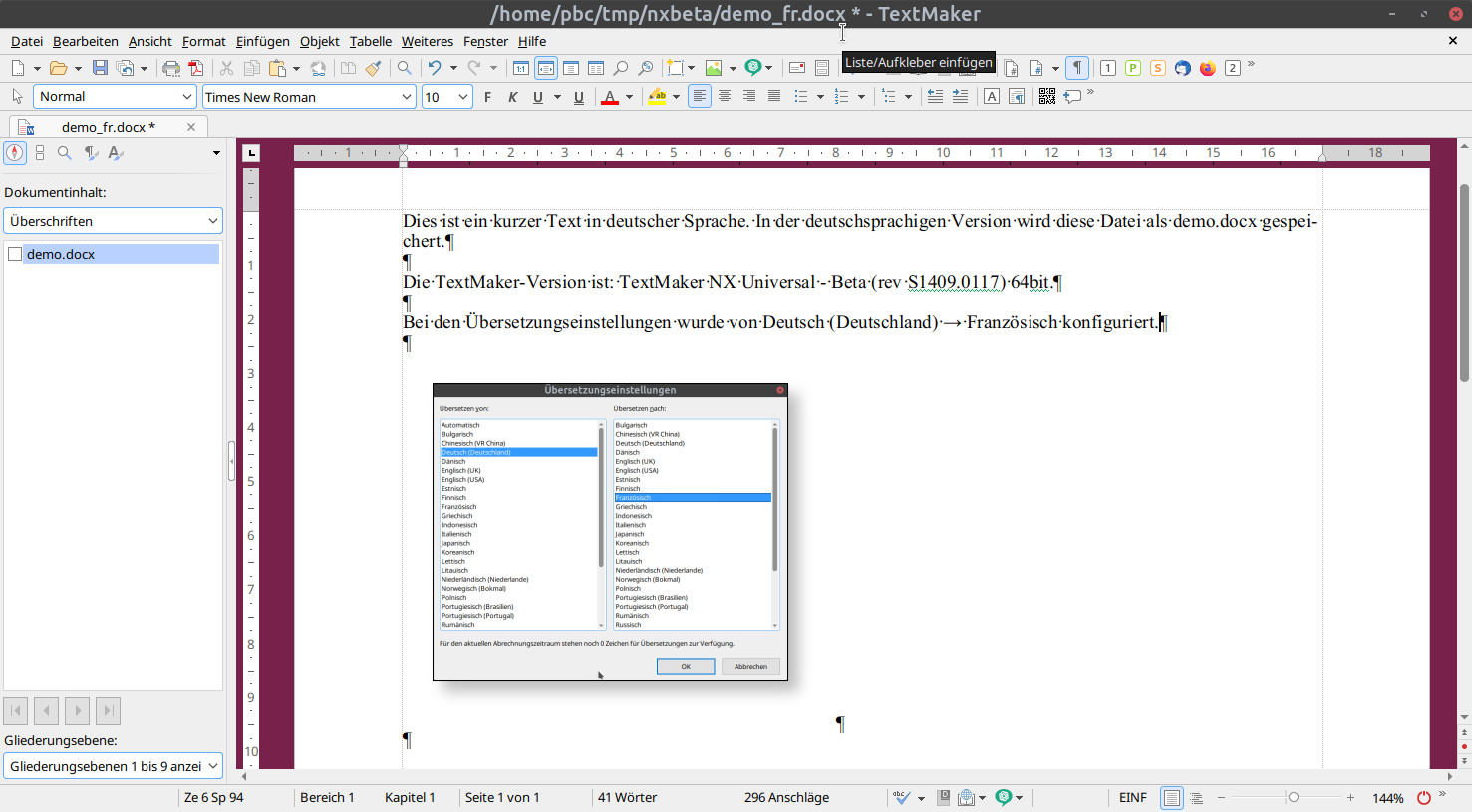Toggle display of formatting marks (¶)
The image size is (1472, 812).
click(x=1077, y=68)
